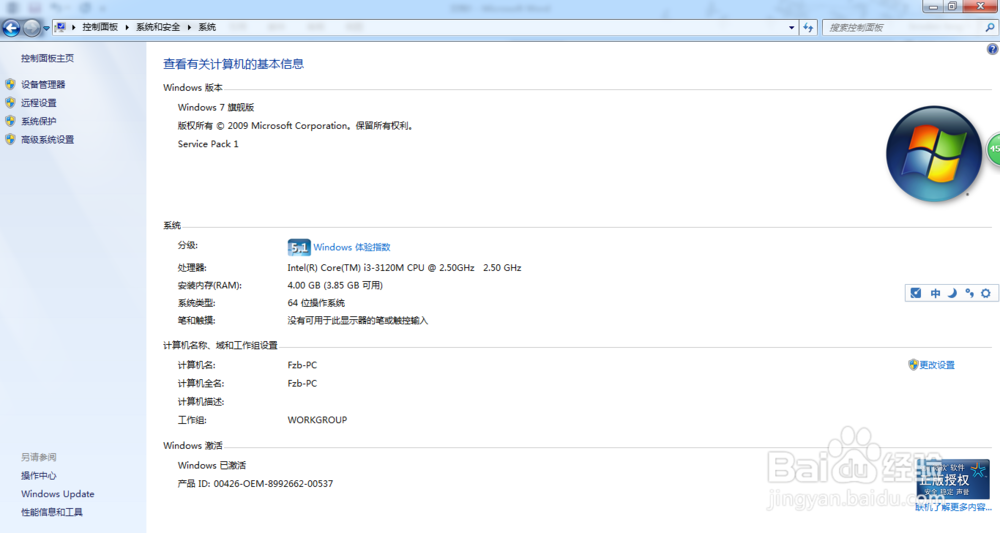Click the Windows 已激活 status text
Viewport: 1000px width, 533px height.
(x=212, y=465)
